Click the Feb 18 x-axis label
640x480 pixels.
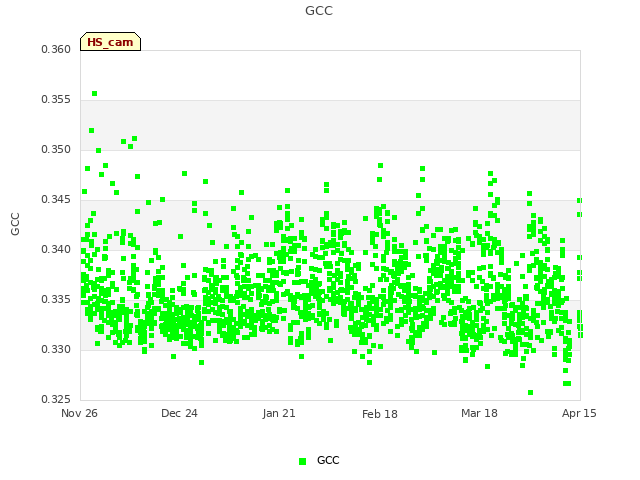click(x=380, y=414)
